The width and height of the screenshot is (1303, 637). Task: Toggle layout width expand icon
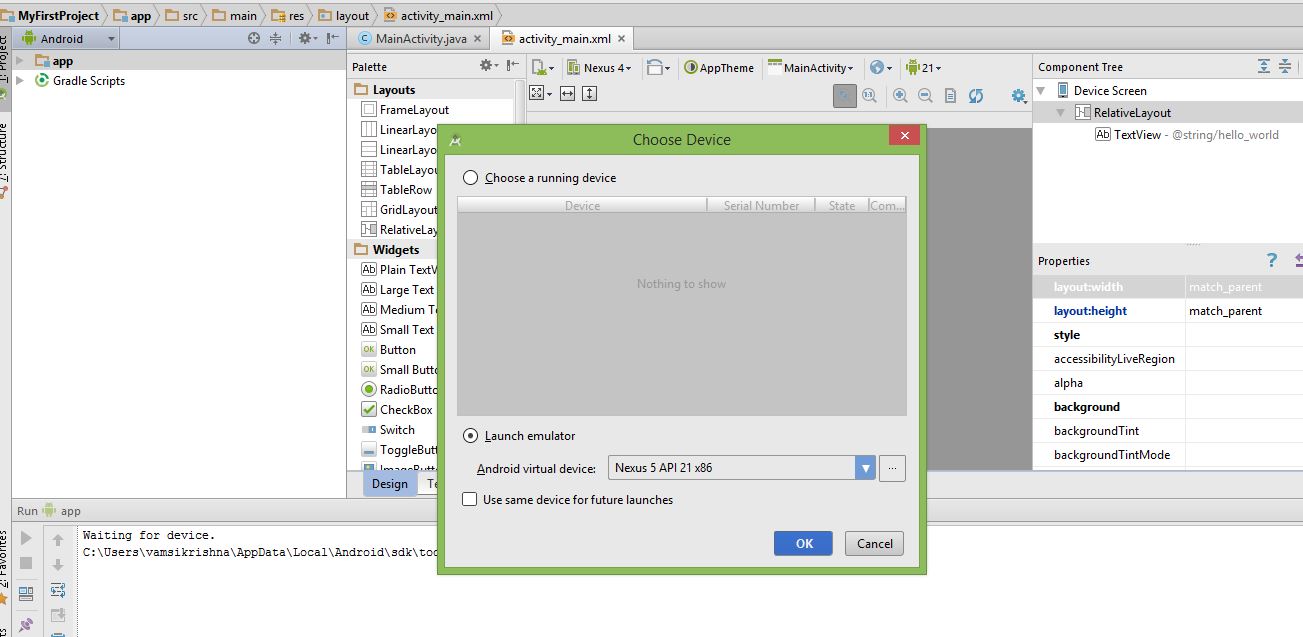click(568, 93)
